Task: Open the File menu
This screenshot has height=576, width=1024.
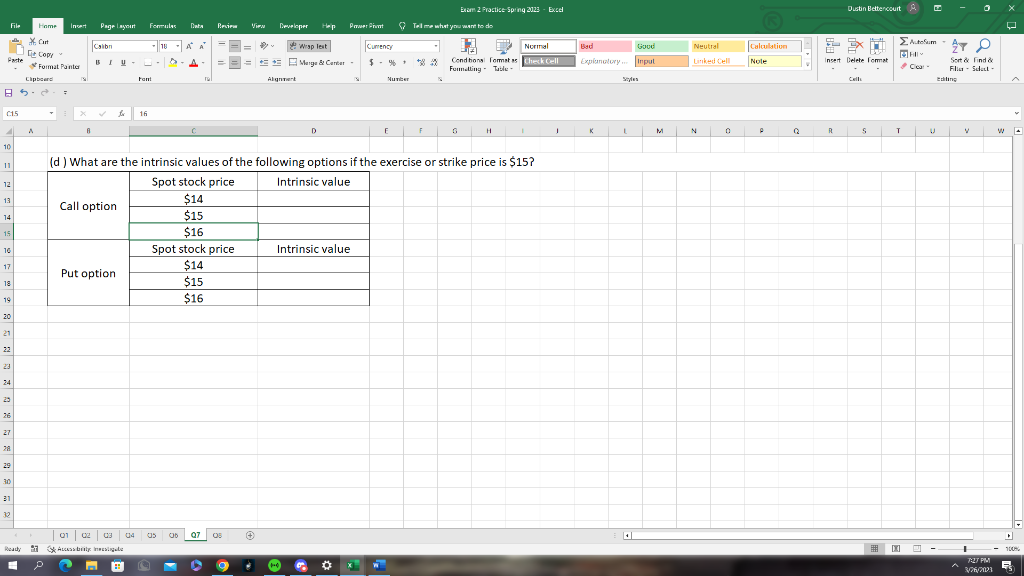Action: click(15, 26)
